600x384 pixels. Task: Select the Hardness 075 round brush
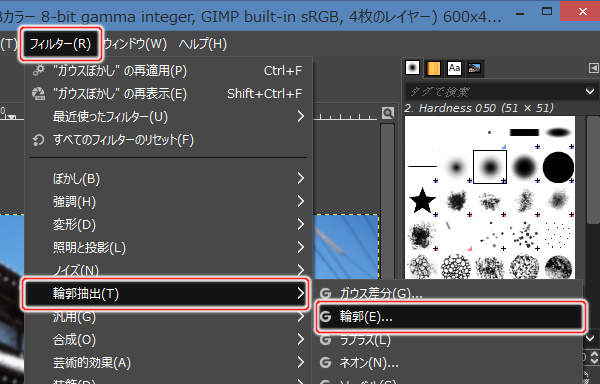pos(524,167)
